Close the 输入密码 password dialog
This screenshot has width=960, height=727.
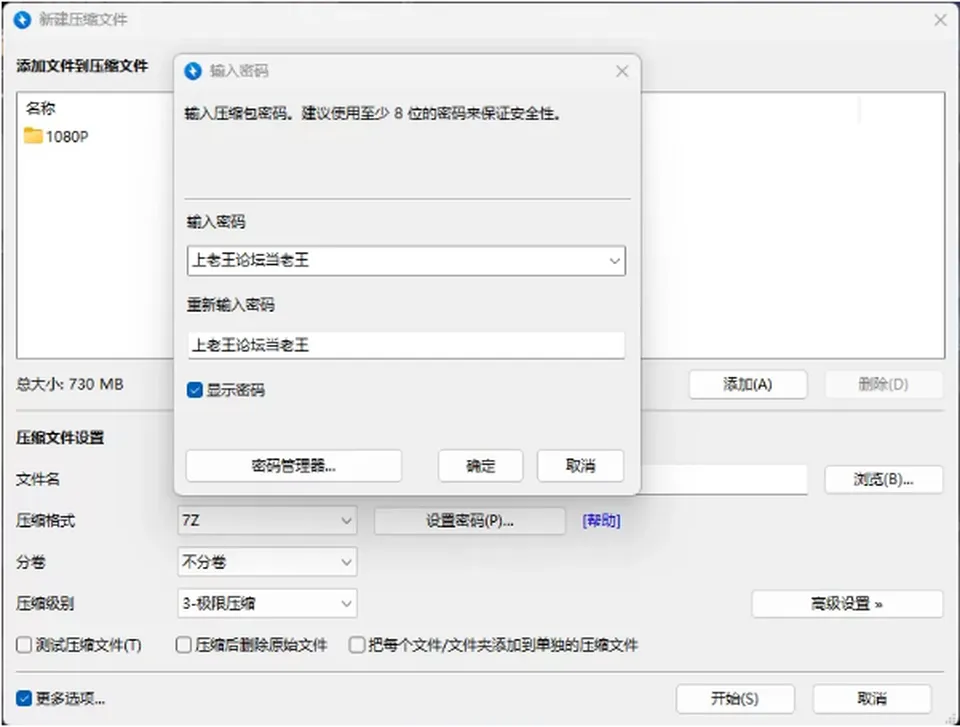[622, 72]
